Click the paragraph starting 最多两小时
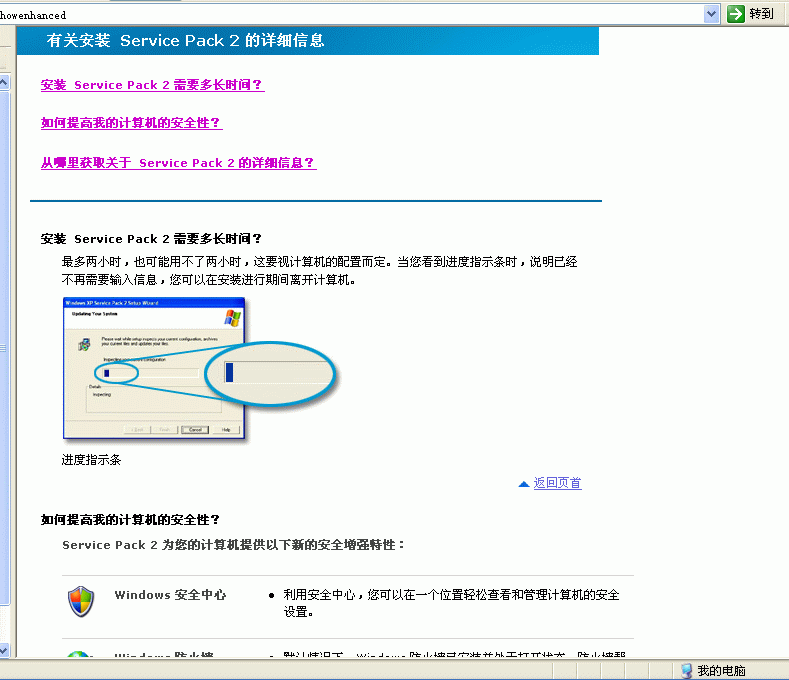This screenshot has width=789, height=680. coord(320,270)
